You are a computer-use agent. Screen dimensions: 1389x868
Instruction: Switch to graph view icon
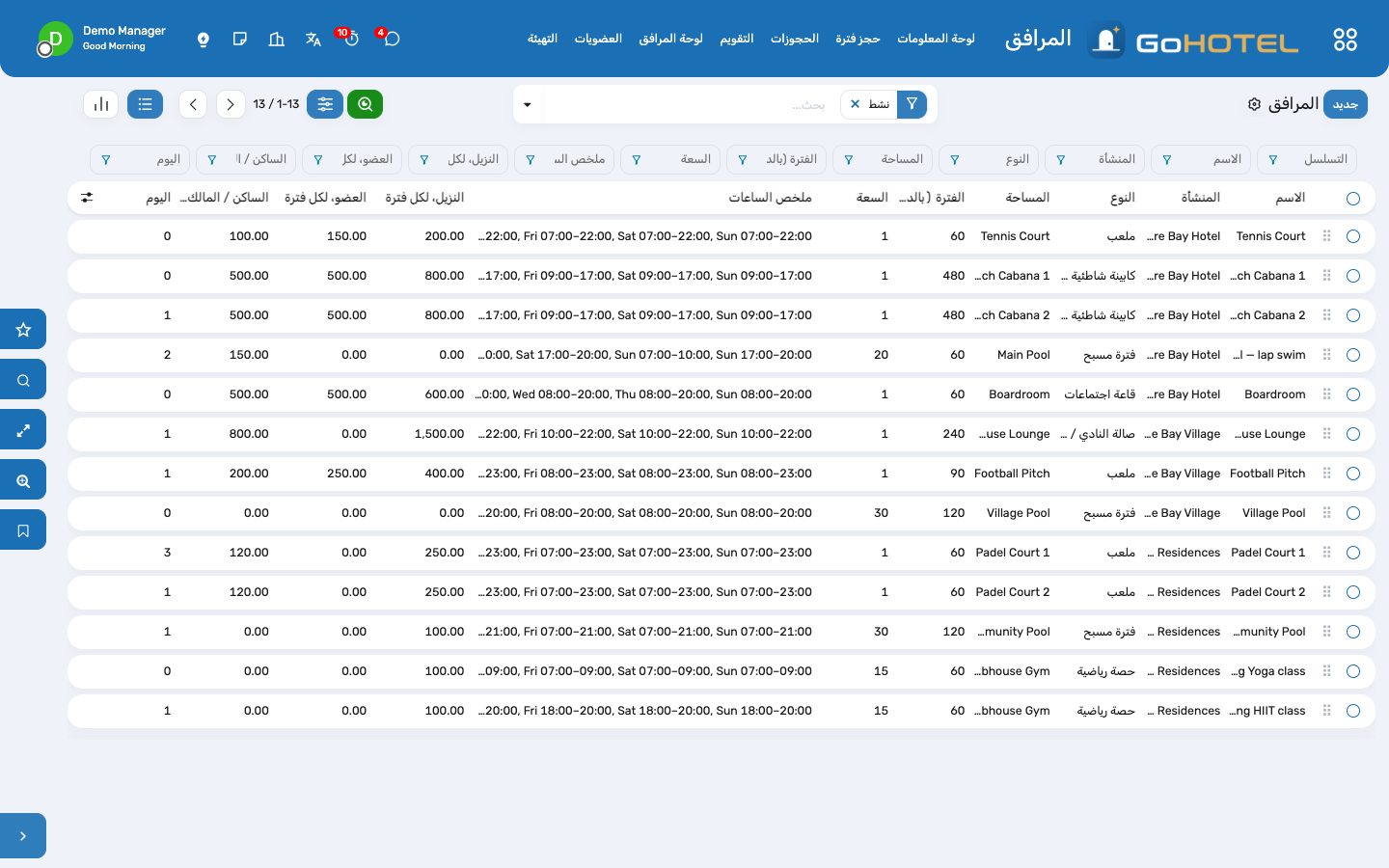[x=101, y=104]
